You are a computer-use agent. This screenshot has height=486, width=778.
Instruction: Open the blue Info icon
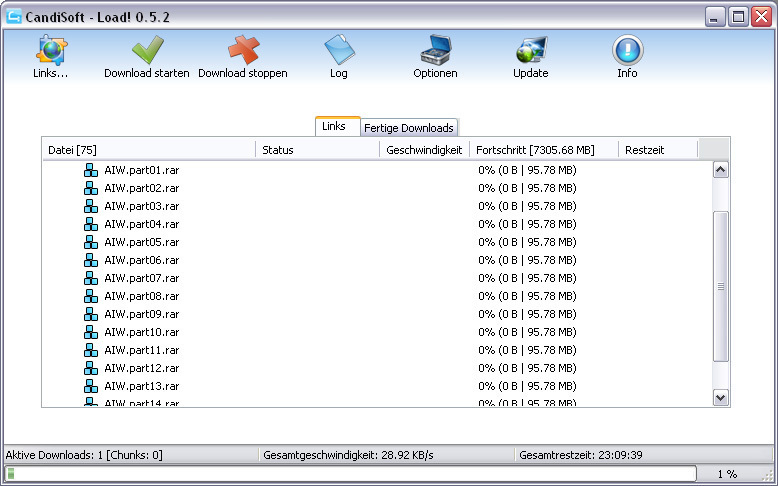coord(628,50)
